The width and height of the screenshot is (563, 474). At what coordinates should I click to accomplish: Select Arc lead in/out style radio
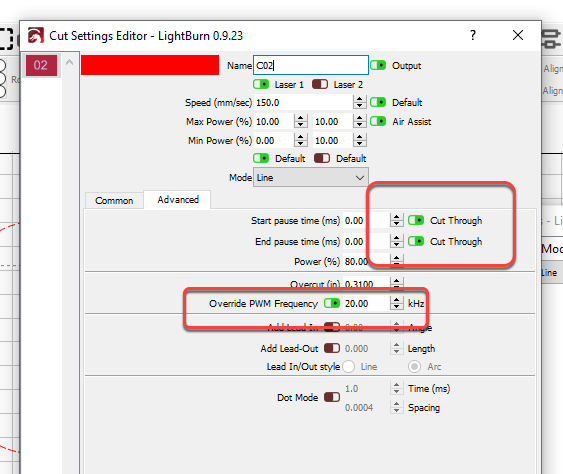point(414,367)
